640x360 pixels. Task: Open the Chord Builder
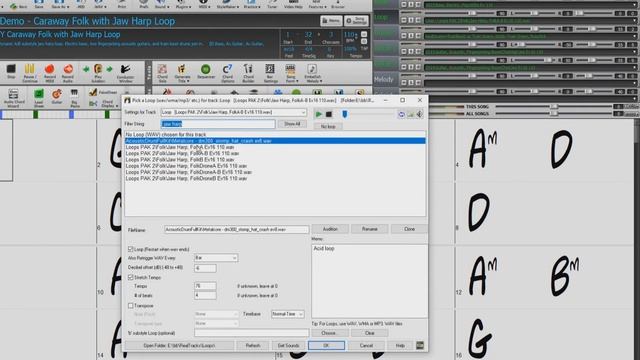tap(248, 73)
